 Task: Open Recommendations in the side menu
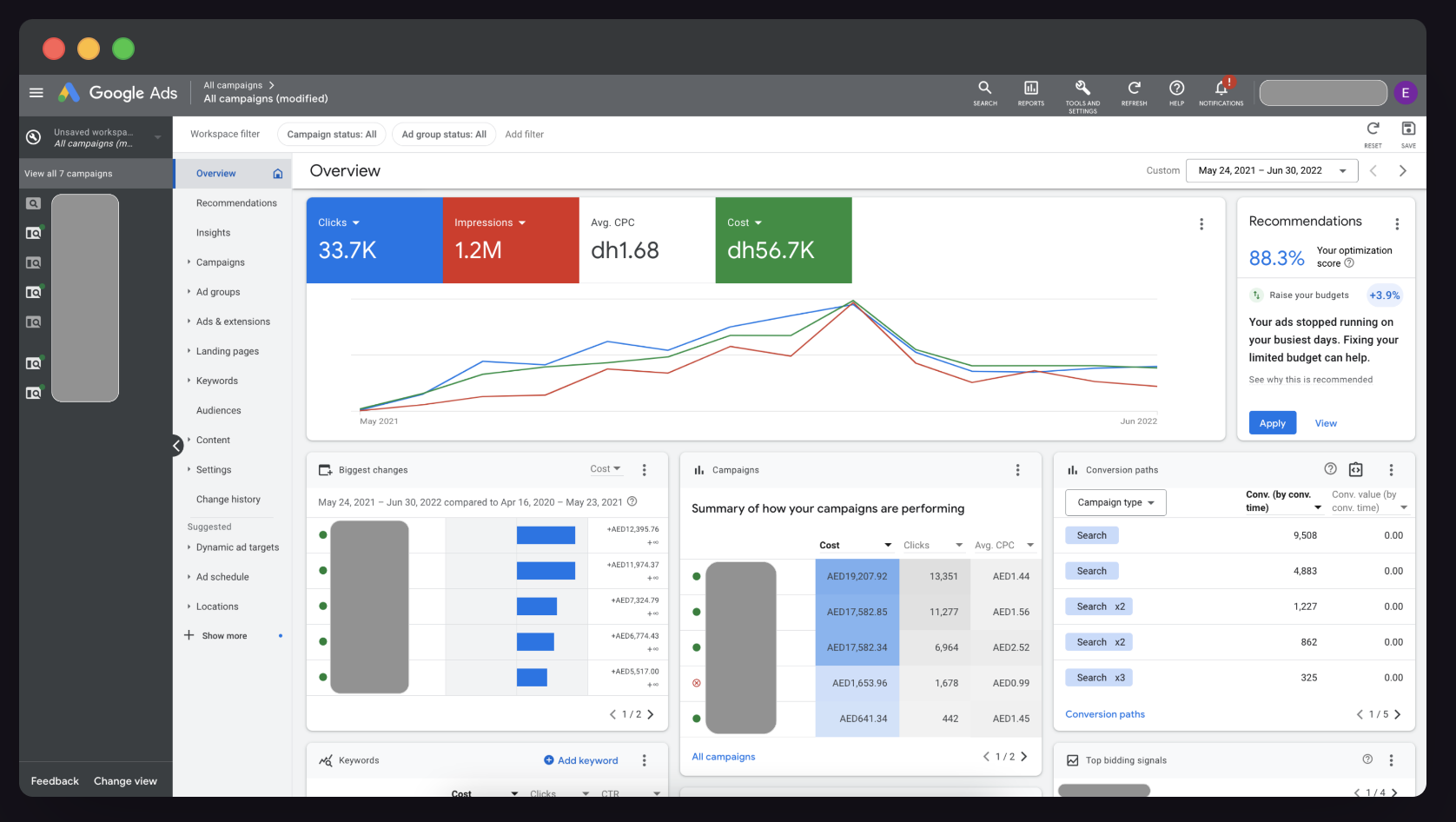pyautogui.click(x=236, y=203)
